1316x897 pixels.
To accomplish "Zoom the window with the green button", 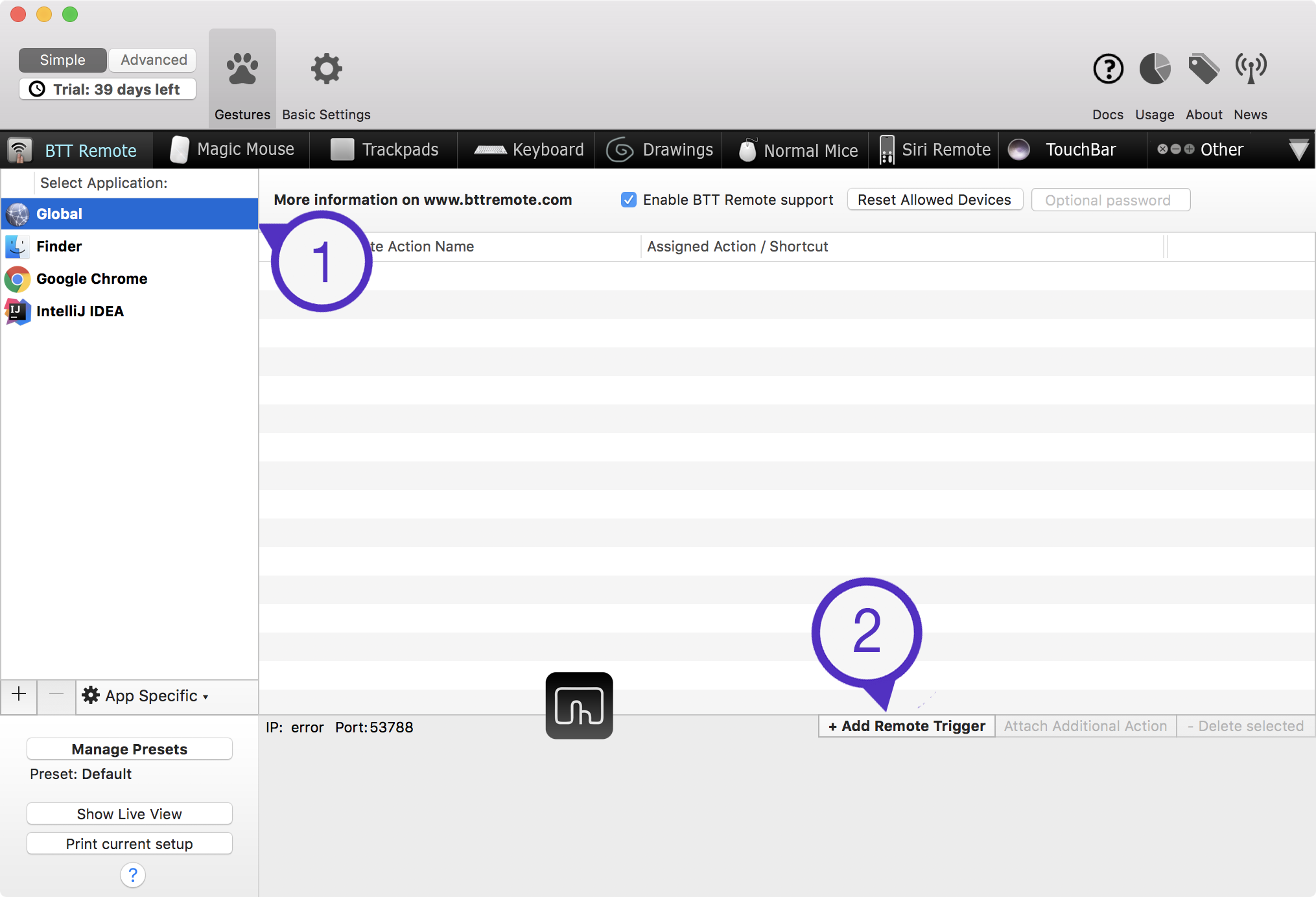I will click(70, 14).
